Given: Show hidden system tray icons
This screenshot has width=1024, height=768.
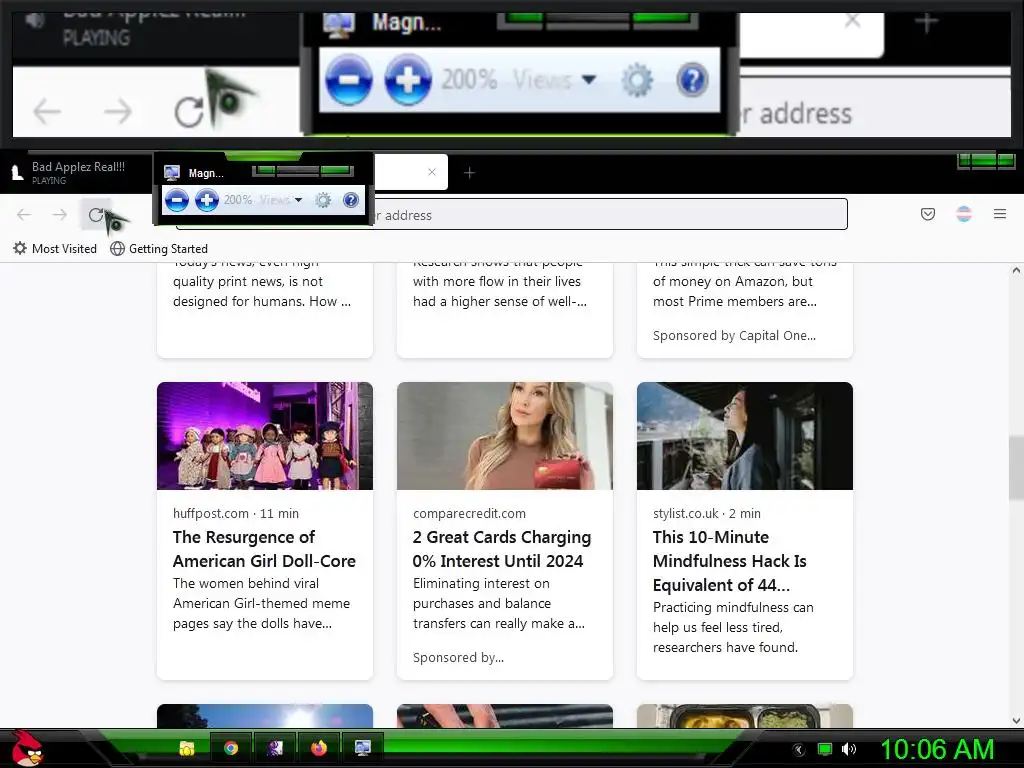Looking at the screenshot, I should (x=798, y=750).
